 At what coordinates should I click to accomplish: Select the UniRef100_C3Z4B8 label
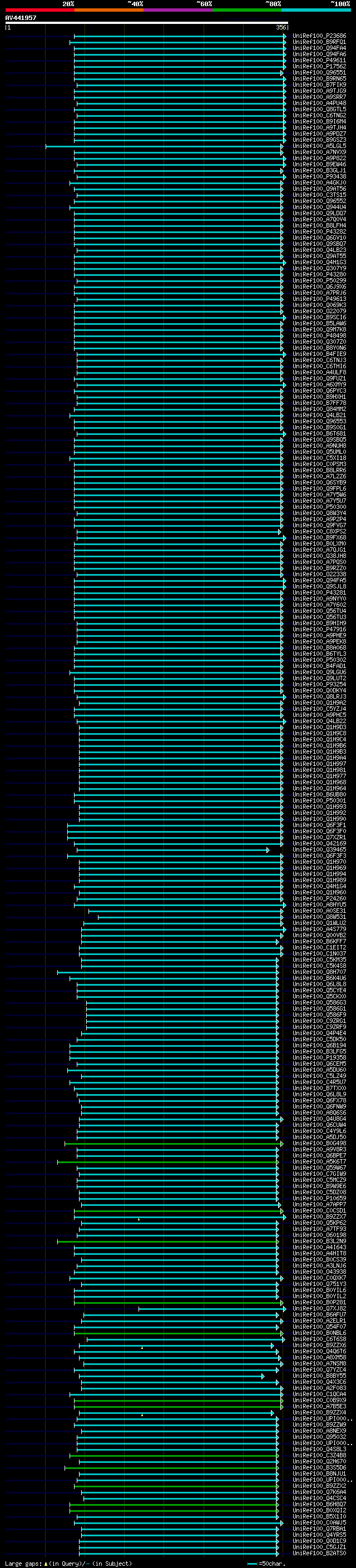point(319,1456)
